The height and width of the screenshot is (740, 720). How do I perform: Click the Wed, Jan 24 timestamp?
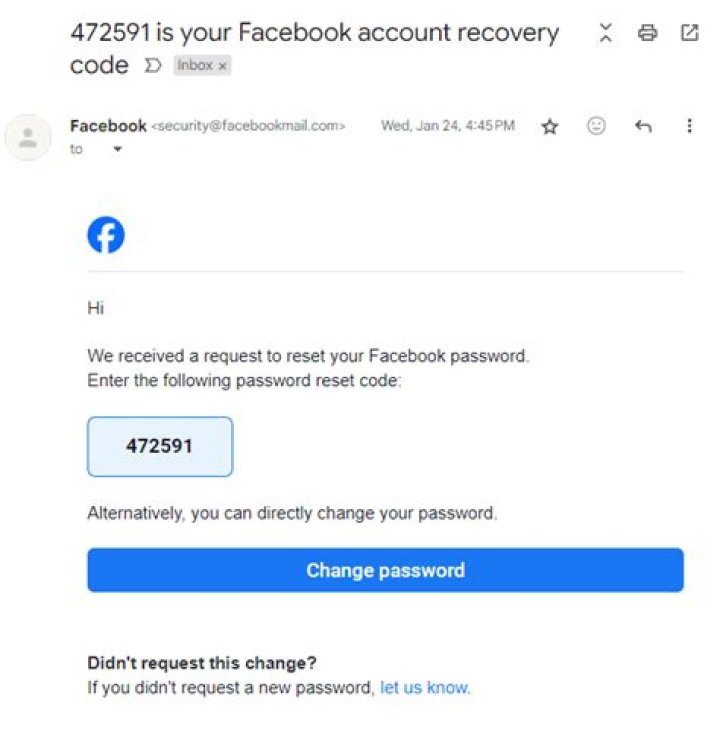click(447, 126)
